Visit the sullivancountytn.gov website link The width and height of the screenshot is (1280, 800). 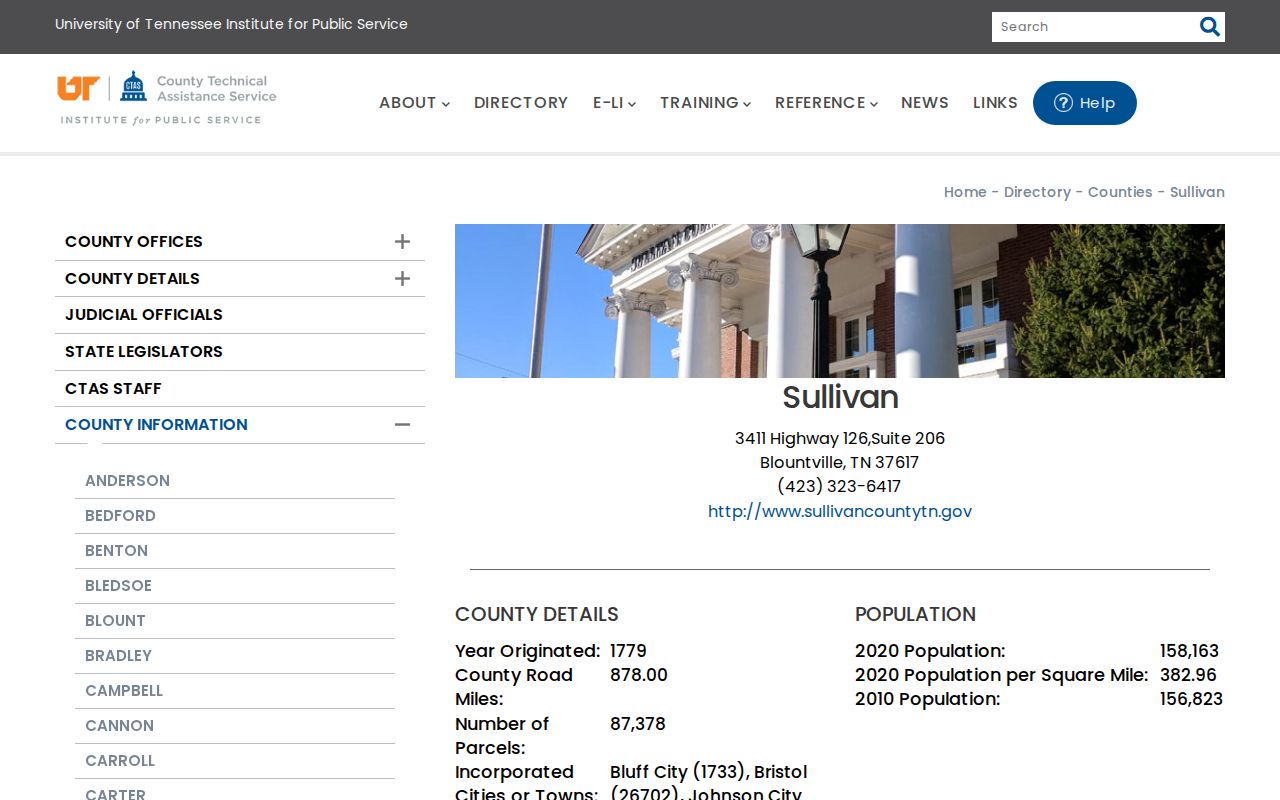(840, 511)
